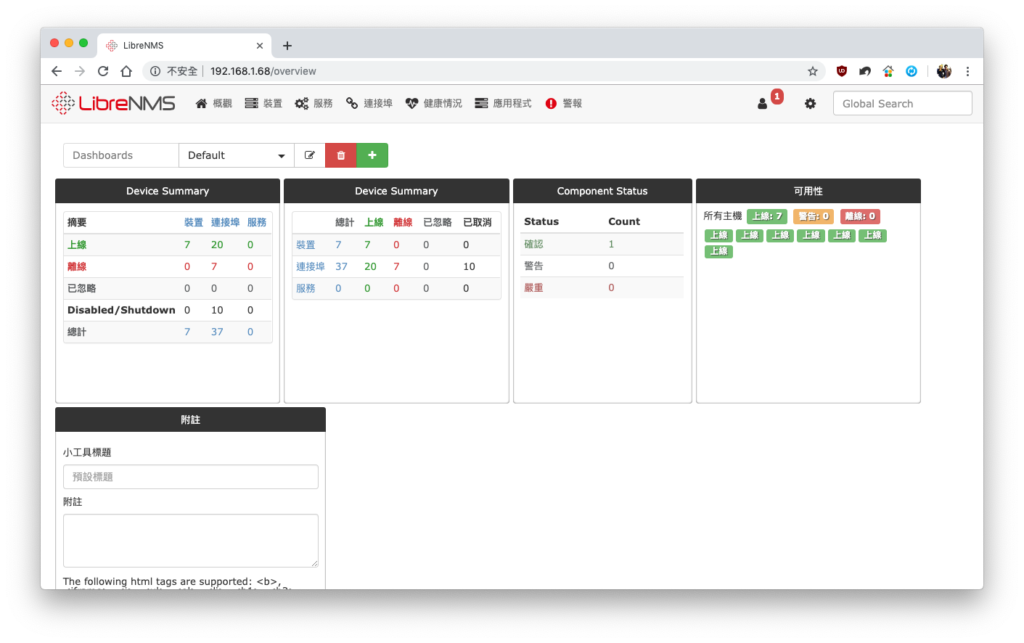This screenshot has width=1024, height=643.
Task: Open the 警報 navigation menu
Action: coord(564,103)
